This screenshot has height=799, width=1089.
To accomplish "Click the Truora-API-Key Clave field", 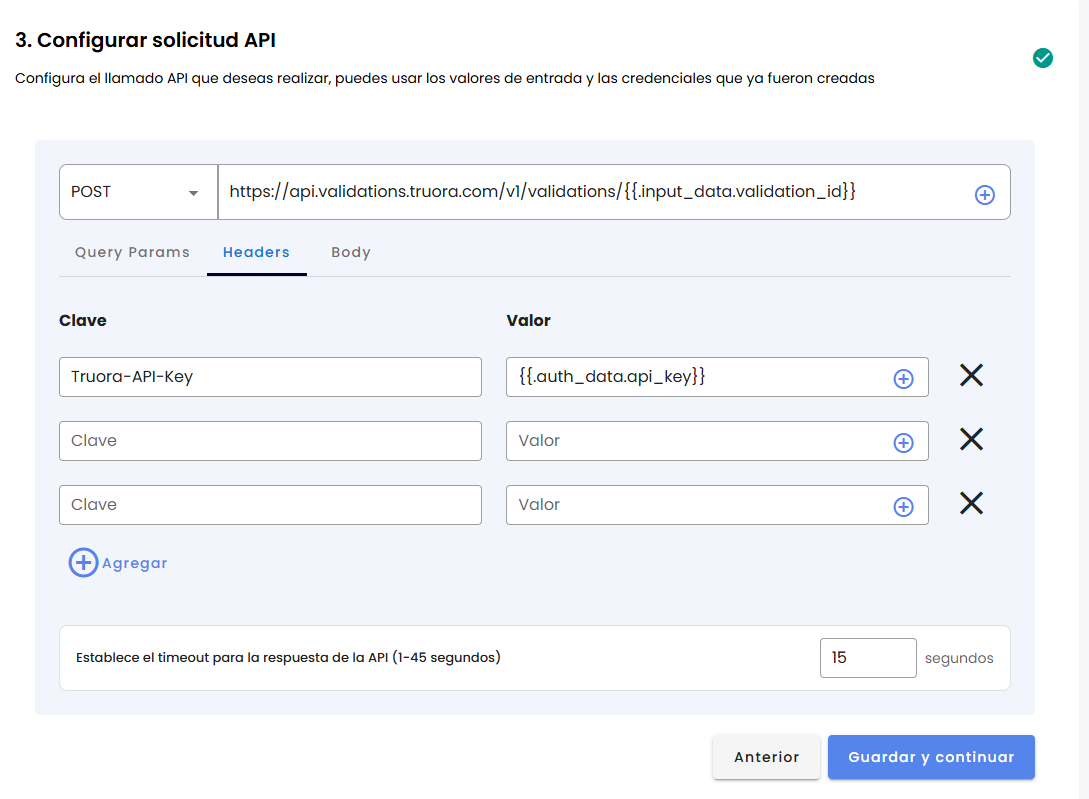I will point(270,377).
